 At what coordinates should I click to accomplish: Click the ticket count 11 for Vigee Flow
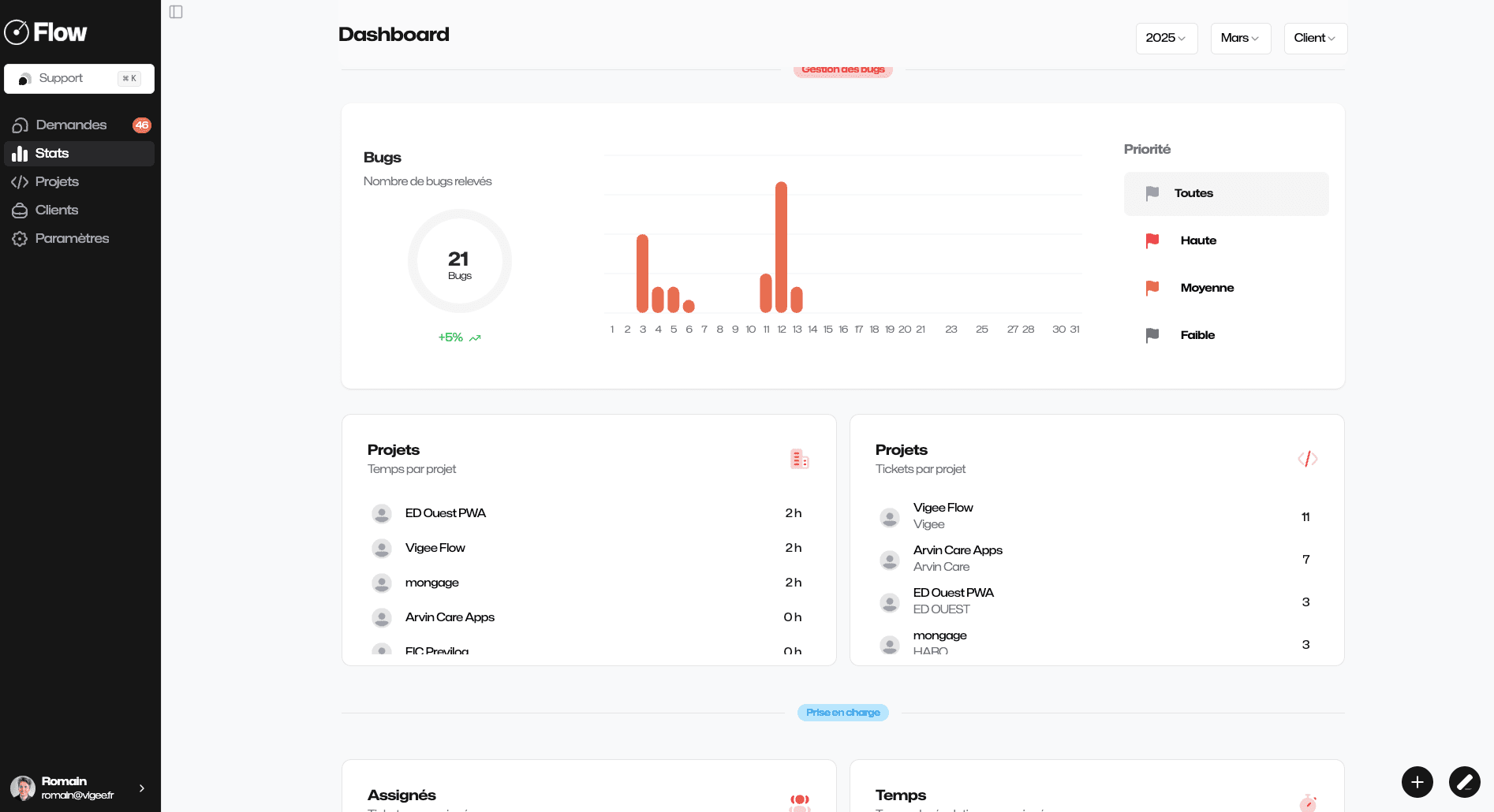pos(1305,517)
